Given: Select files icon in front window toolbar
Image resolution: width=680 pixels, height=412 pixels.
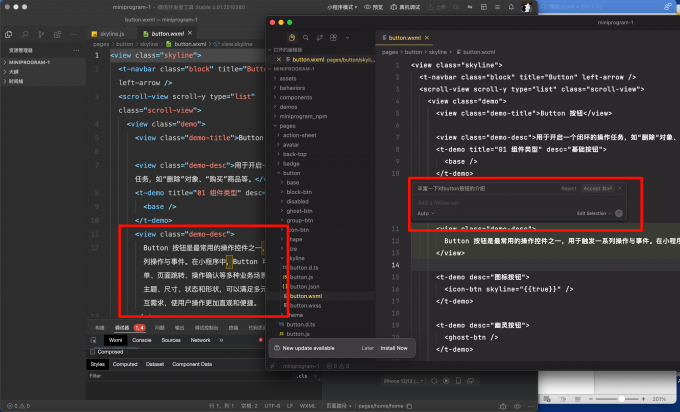Looking at the screenshot, I should point(292,38).
